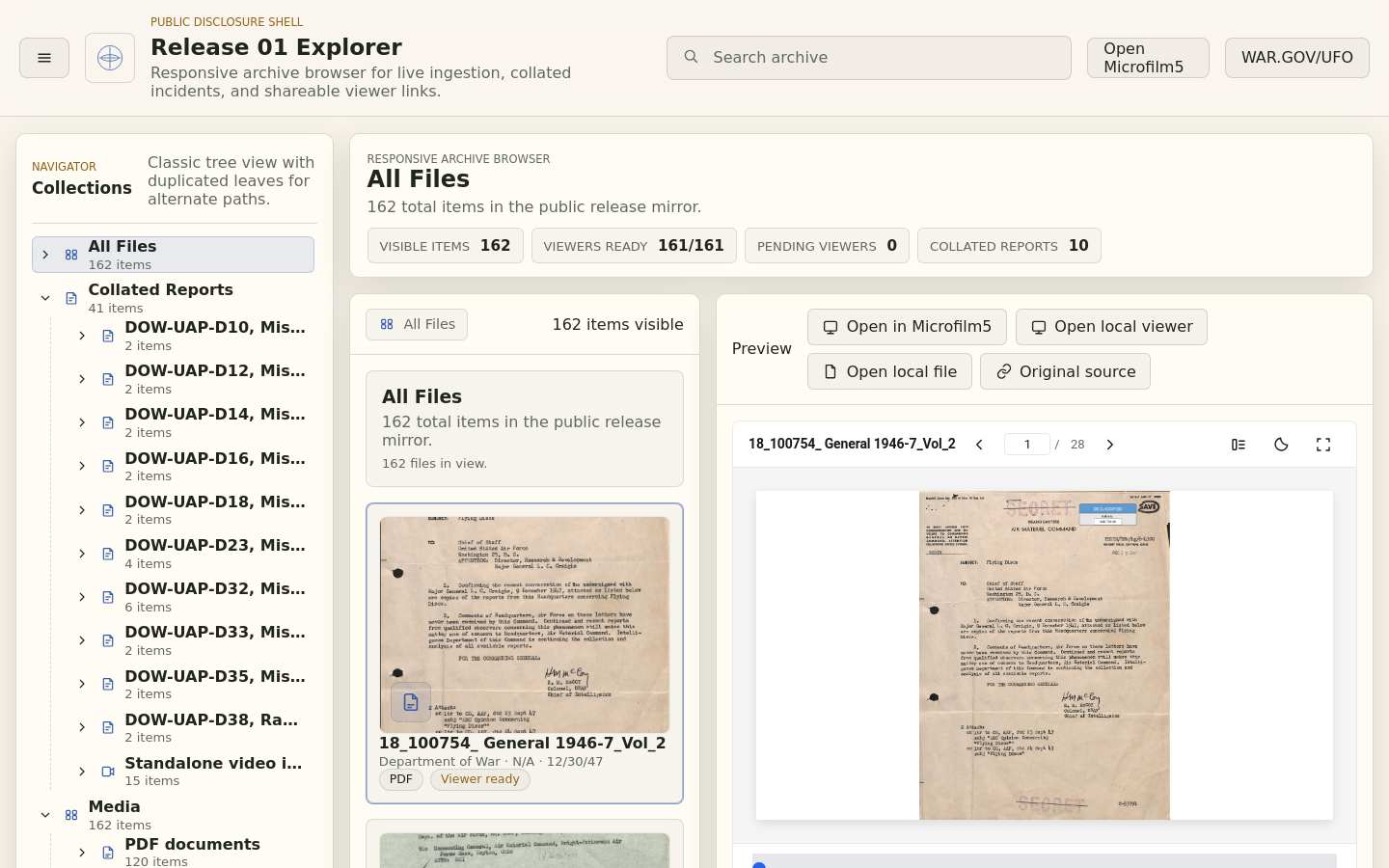
Task: Click the PDF tag on file card
Action: point(401,779)
